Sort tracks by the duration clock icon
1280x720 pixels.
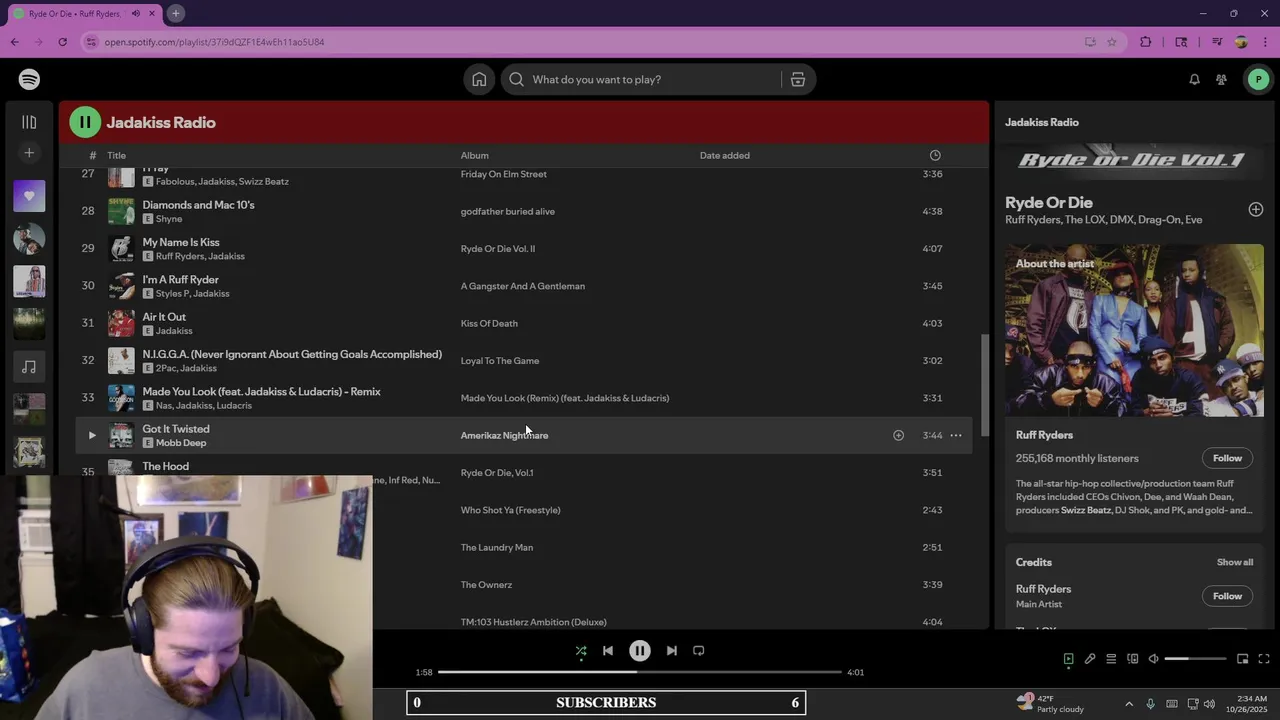(x=935, y=155)
